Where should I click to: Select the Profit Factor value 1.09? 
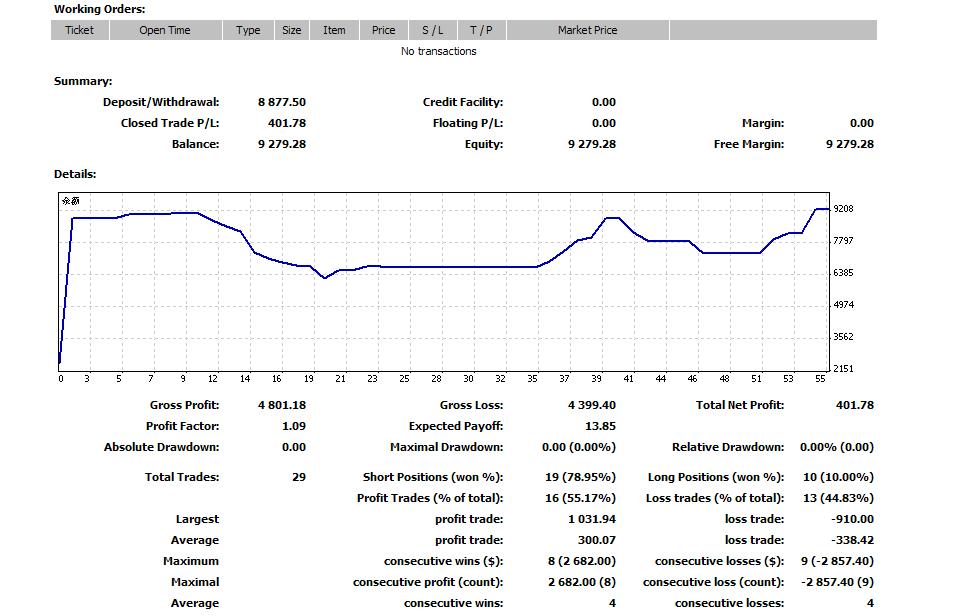click(294, 426)
